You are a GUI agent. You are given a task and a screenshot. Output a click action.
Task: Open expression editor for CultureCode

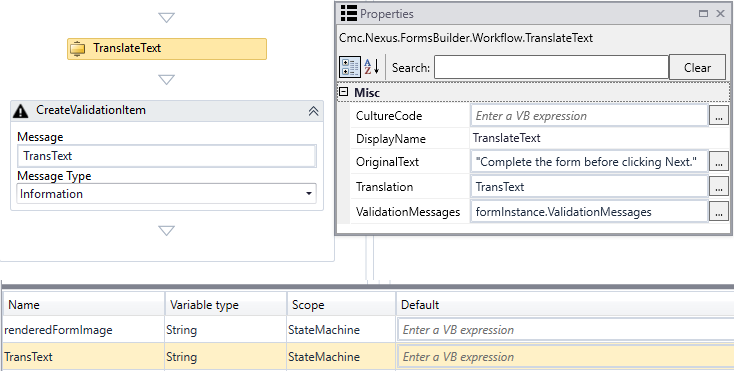pos(719,116)
